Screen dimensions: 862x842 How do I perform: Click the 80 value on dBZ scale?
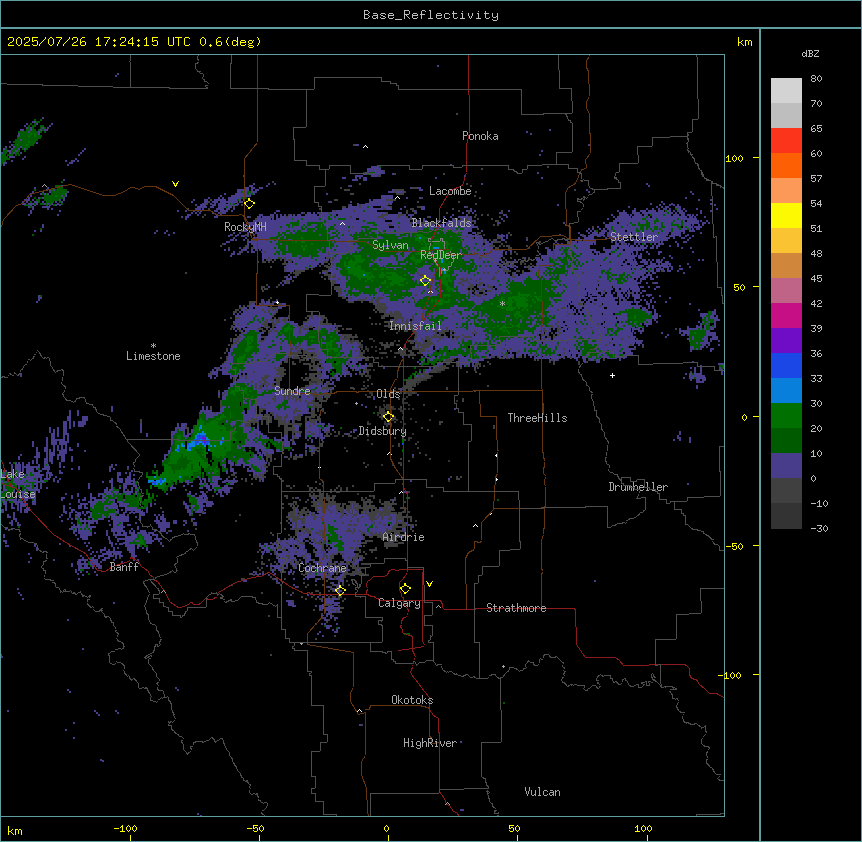click(816, 79)
